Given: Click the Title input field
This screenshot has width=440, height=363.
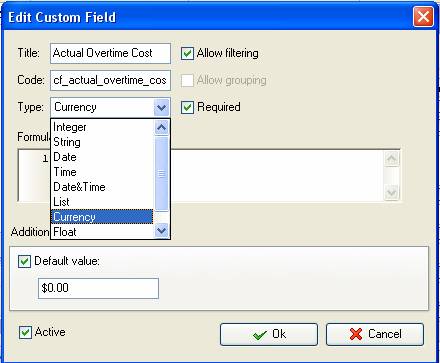Looking at the screenshot, I should pos(110,53).
